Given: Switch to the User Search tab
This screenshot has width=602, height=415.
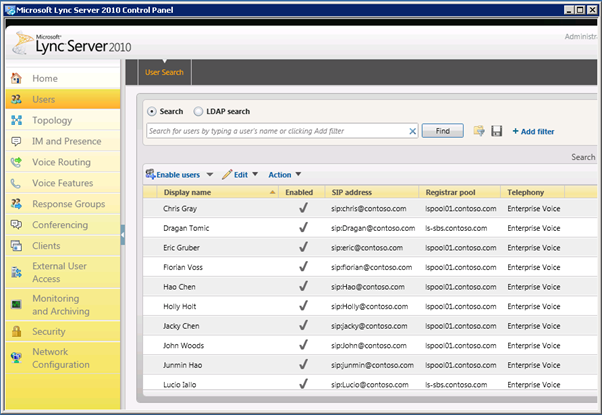Looking at the screenshot, I should (164, 72).
